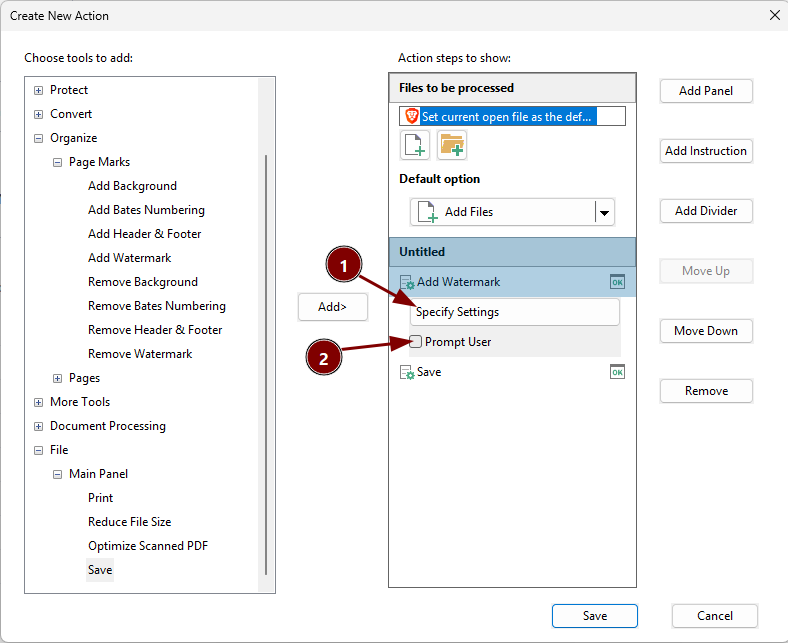Click the disabled Move Up button
Image resolution: width=788 pixels, height=643 pixels.
tap(706, 271)
